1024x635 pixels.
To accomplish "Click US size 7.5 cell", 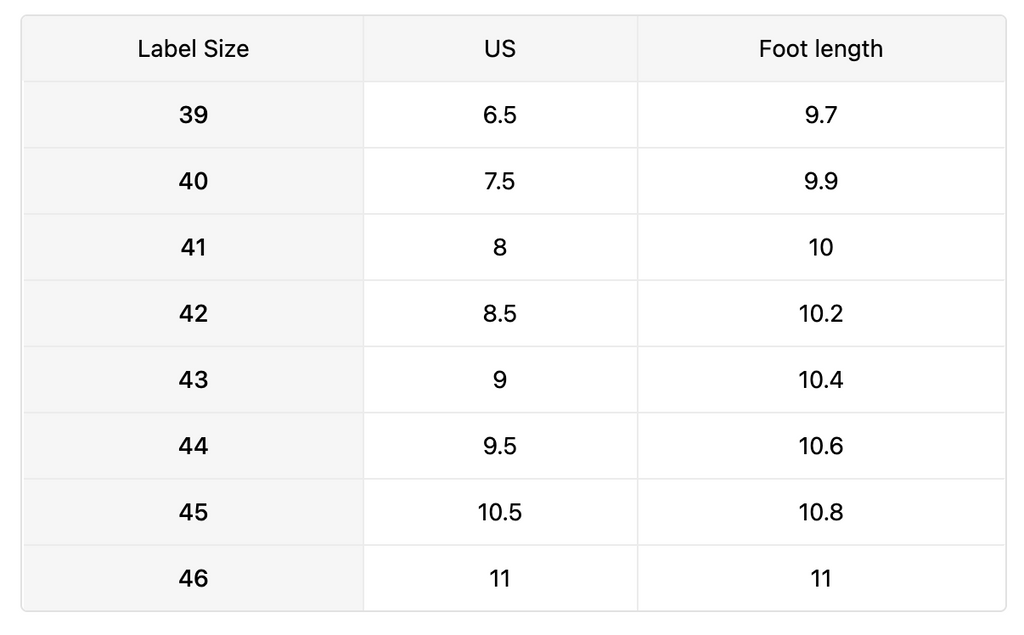I will coord(499,181).
